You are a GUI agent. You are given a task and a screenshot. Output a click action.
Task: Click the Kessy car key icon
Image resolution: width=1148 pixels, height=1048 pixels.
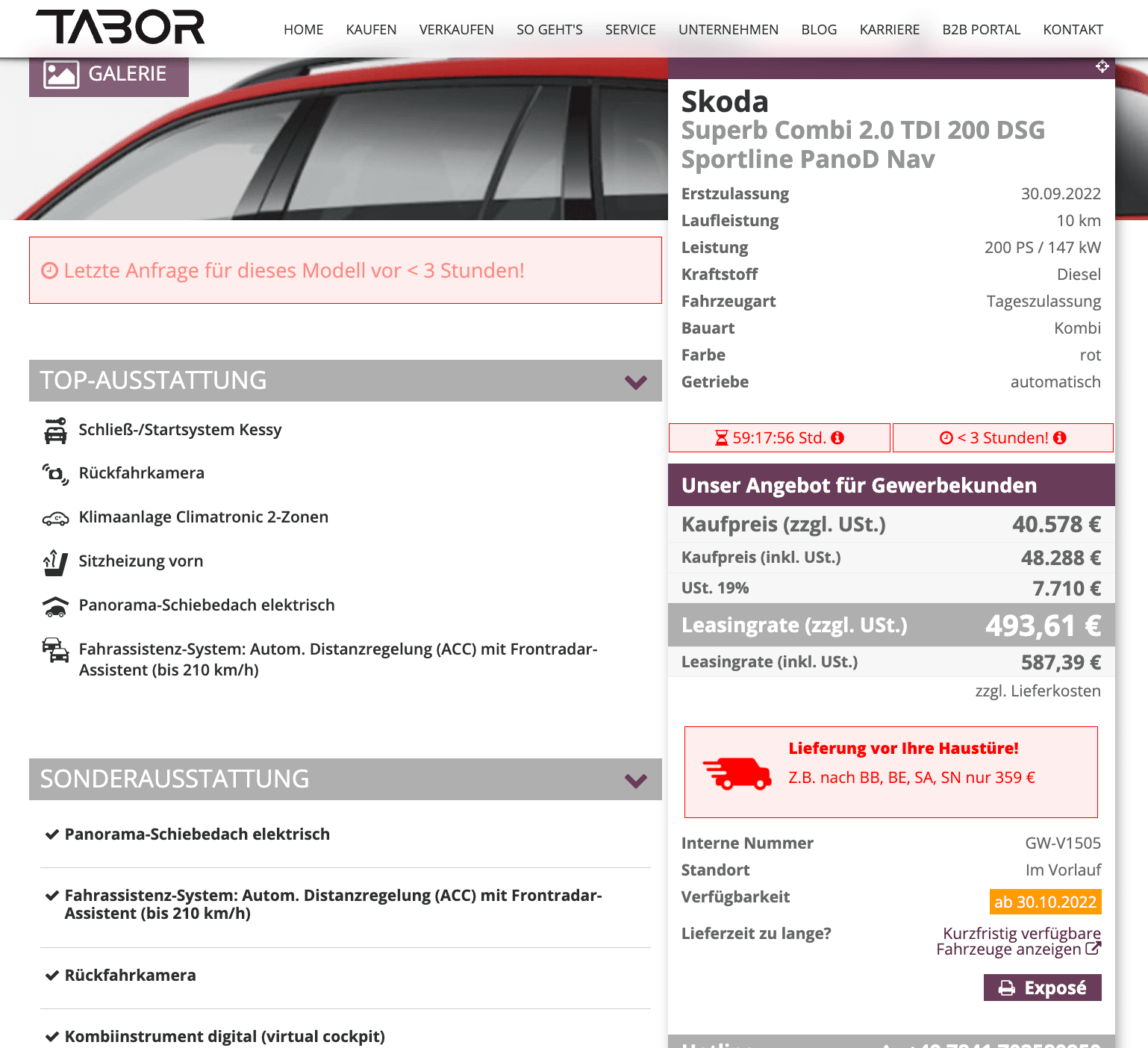tap(55, 431)
